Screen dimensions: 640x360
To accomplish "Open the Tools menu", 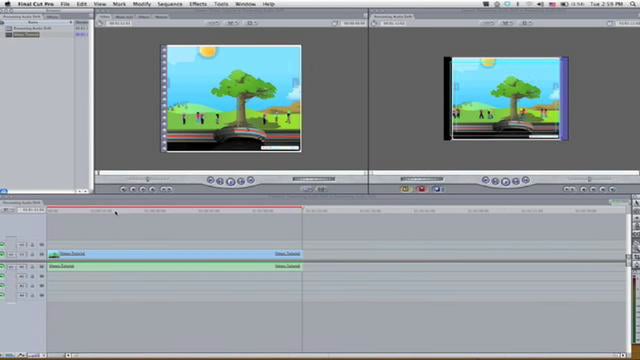I will pos(221,4).
